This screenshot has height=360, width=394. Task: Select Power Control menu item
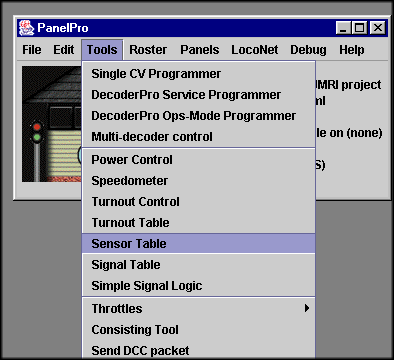click(x=199, y=160)
